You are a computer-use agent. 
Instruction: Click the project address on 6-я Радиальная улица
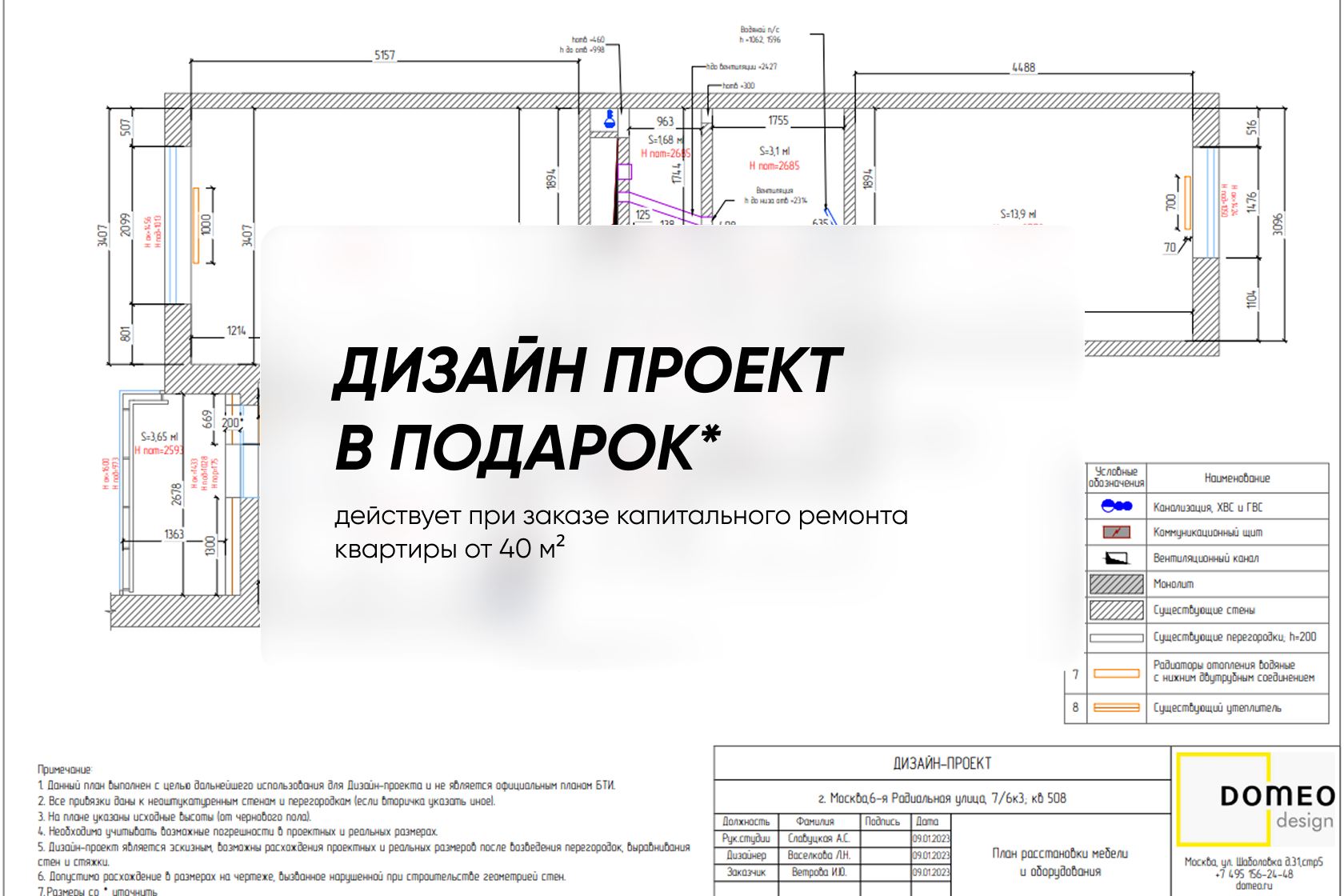coord(942,798)
